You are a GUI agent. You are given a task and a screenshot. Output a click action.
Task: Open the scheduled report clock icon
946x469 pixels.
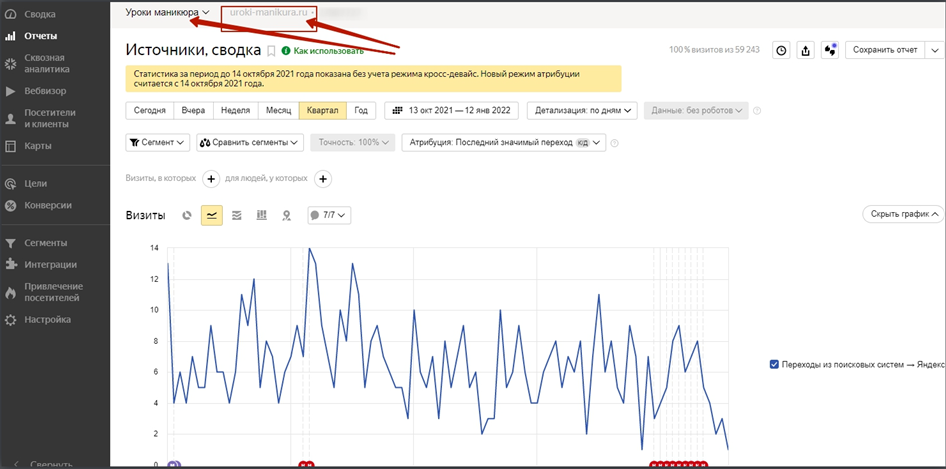pyautogui.click(x=781, y=50)
